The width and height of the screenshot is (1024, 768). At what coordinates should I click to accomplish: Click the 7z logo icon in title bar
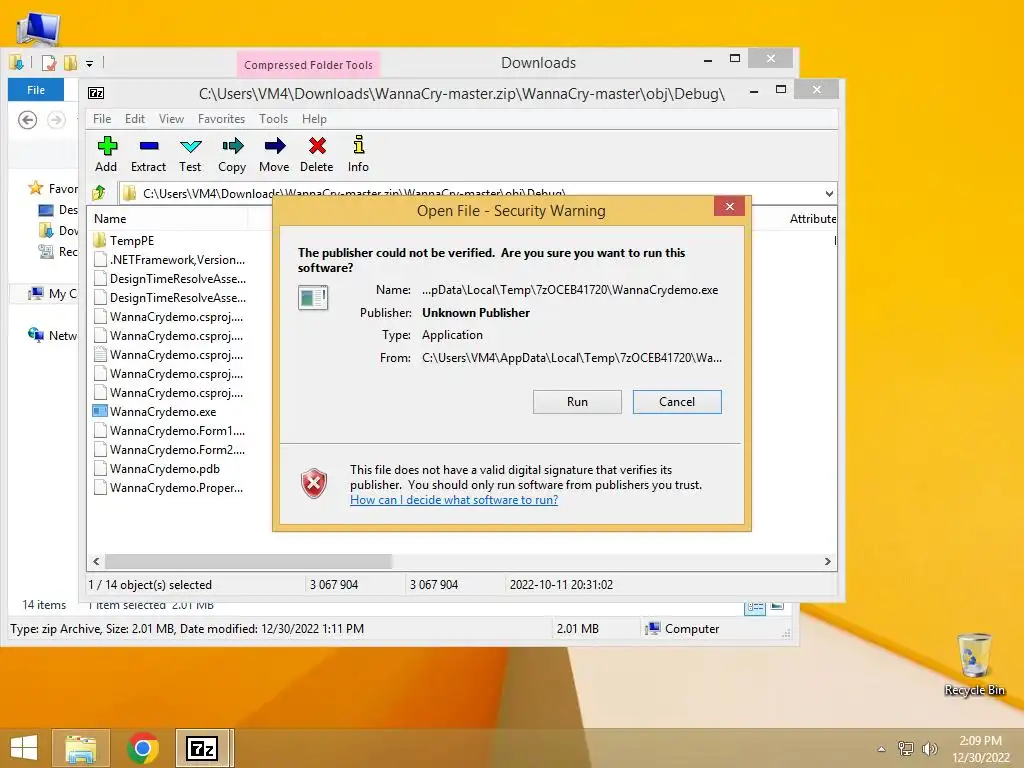coord(96,93)
